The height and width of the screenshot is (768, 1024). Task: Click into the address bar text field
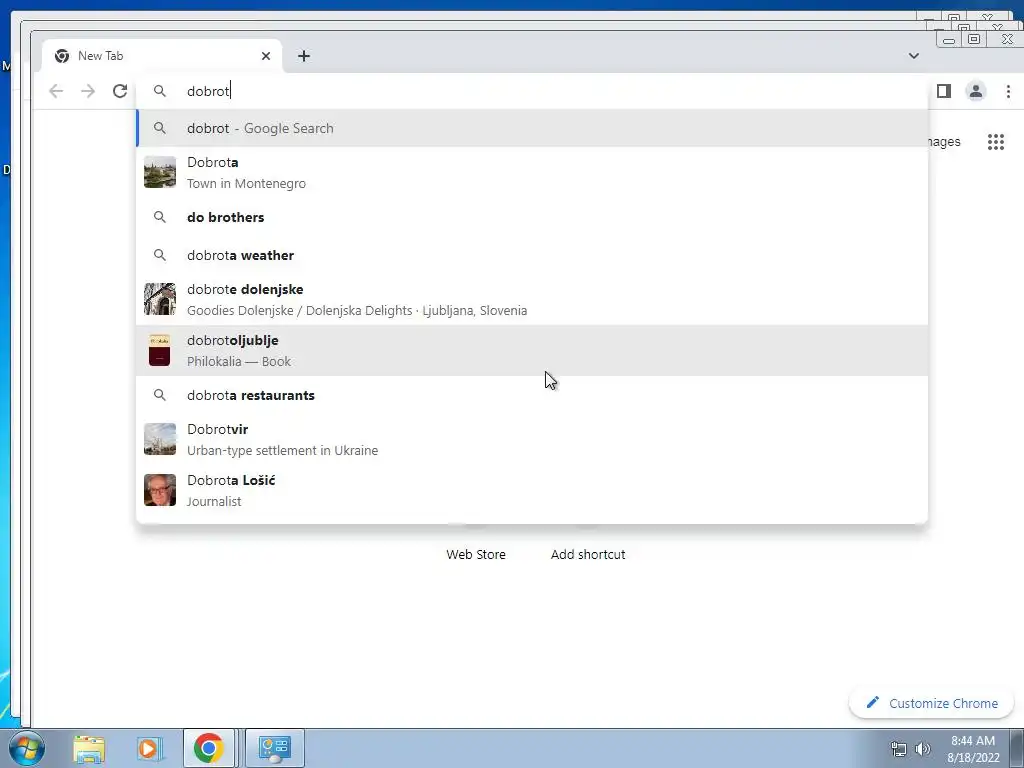[532, 91]
